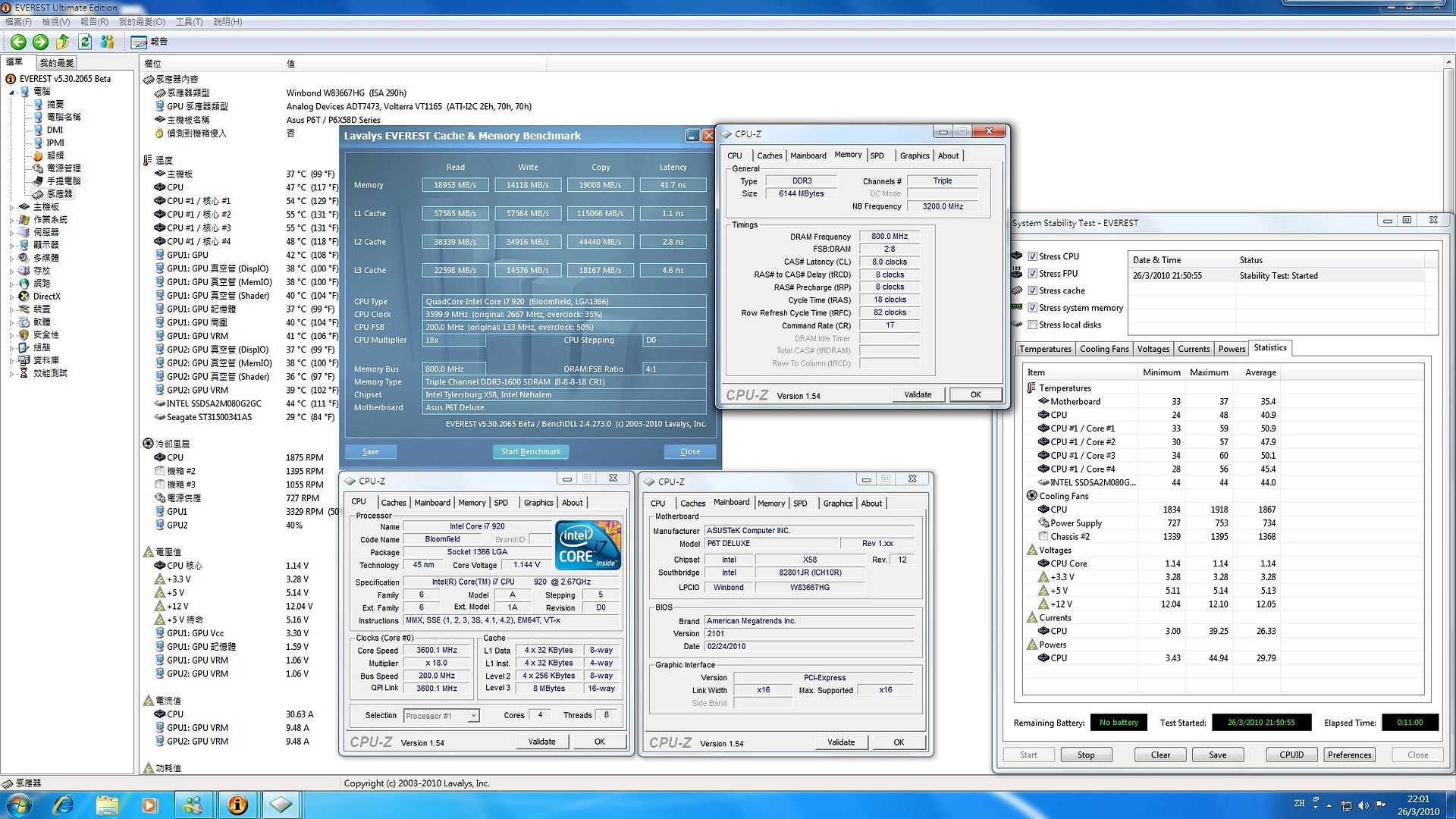Click the taskbar clock showing 22:01

coord(1418,805)
